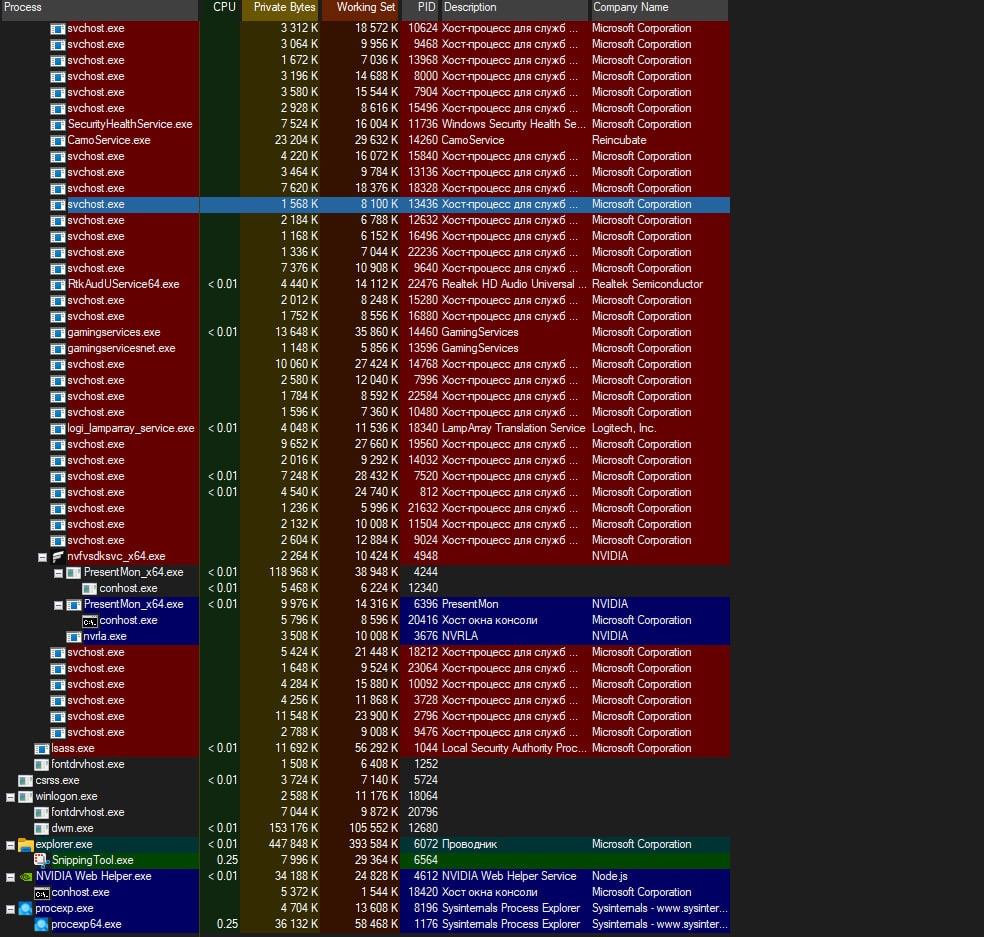Collapse the NVIDIA Web Helper.exe tree
This screenshot has width=984, height=937.
point(11,877)
